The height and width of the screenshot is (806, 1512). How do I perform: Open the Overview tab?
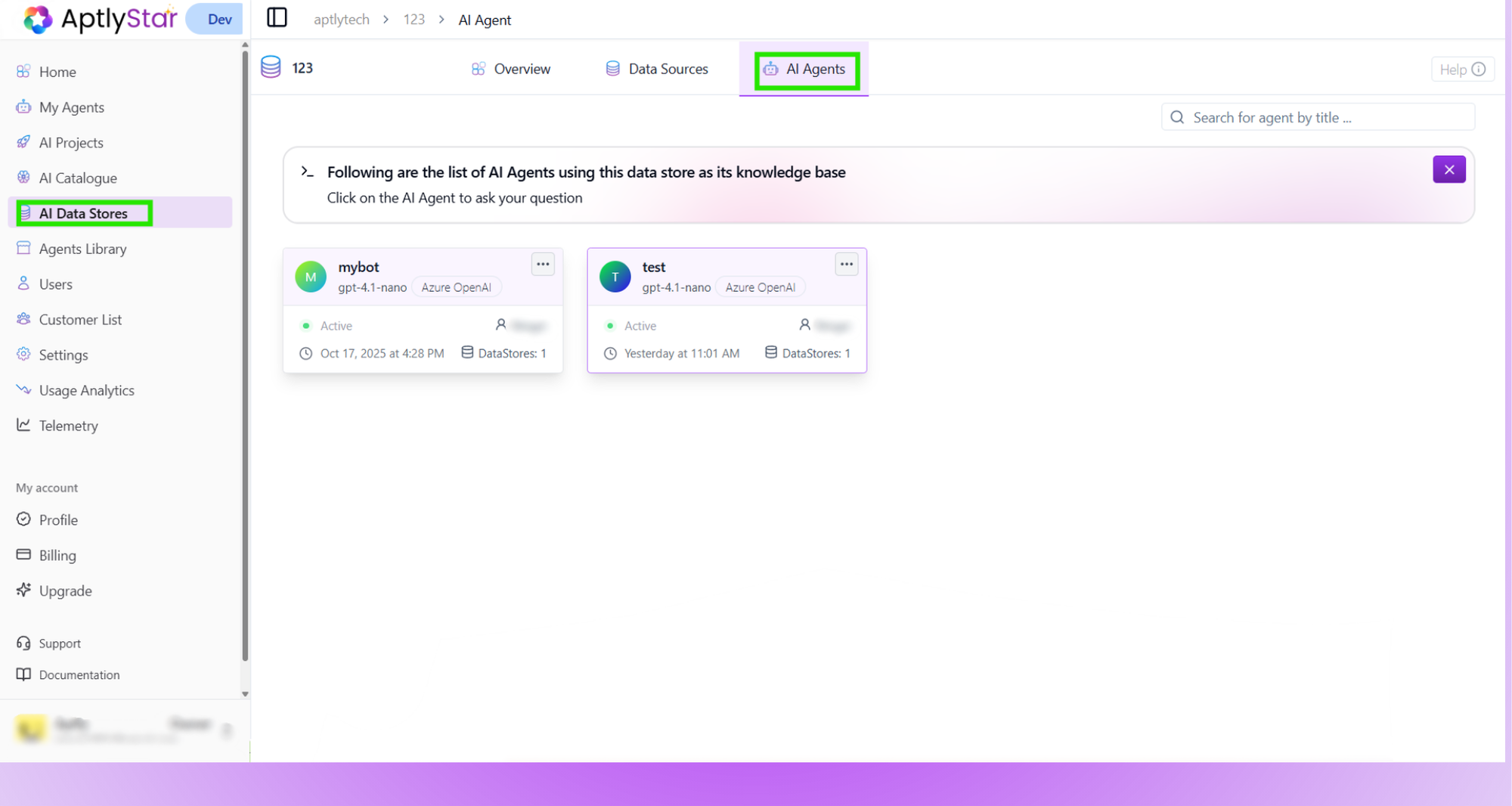(x=522, y=68)
